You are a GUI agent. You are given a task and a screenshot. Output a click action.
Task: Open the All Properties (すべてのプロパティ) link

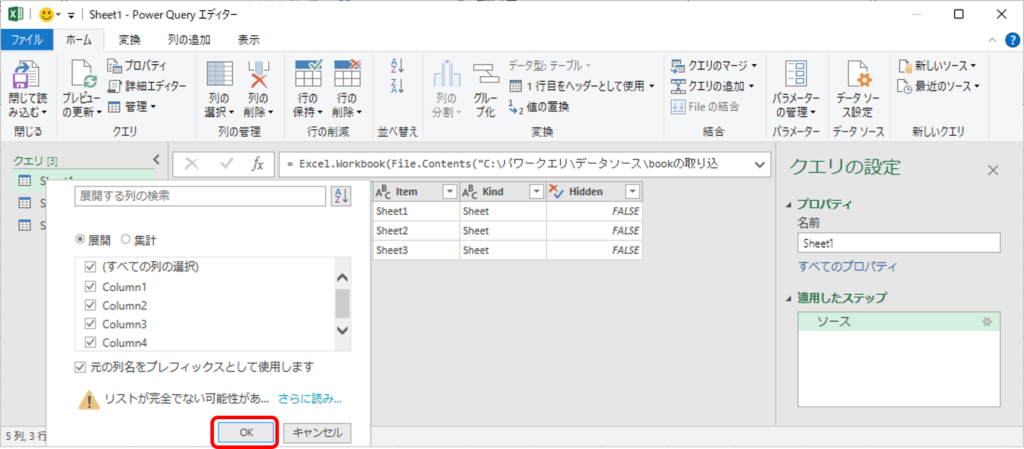tap(848, 266)
